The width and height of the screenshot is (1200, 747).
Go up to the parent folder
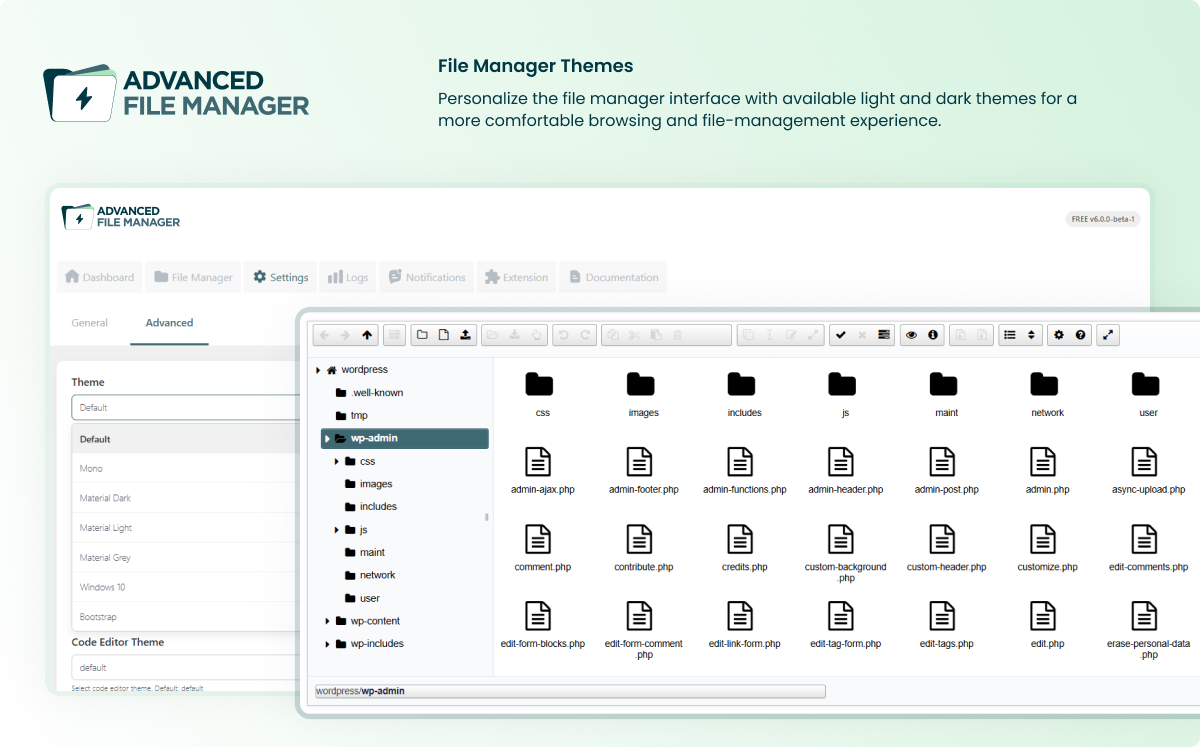pos(367,335)
